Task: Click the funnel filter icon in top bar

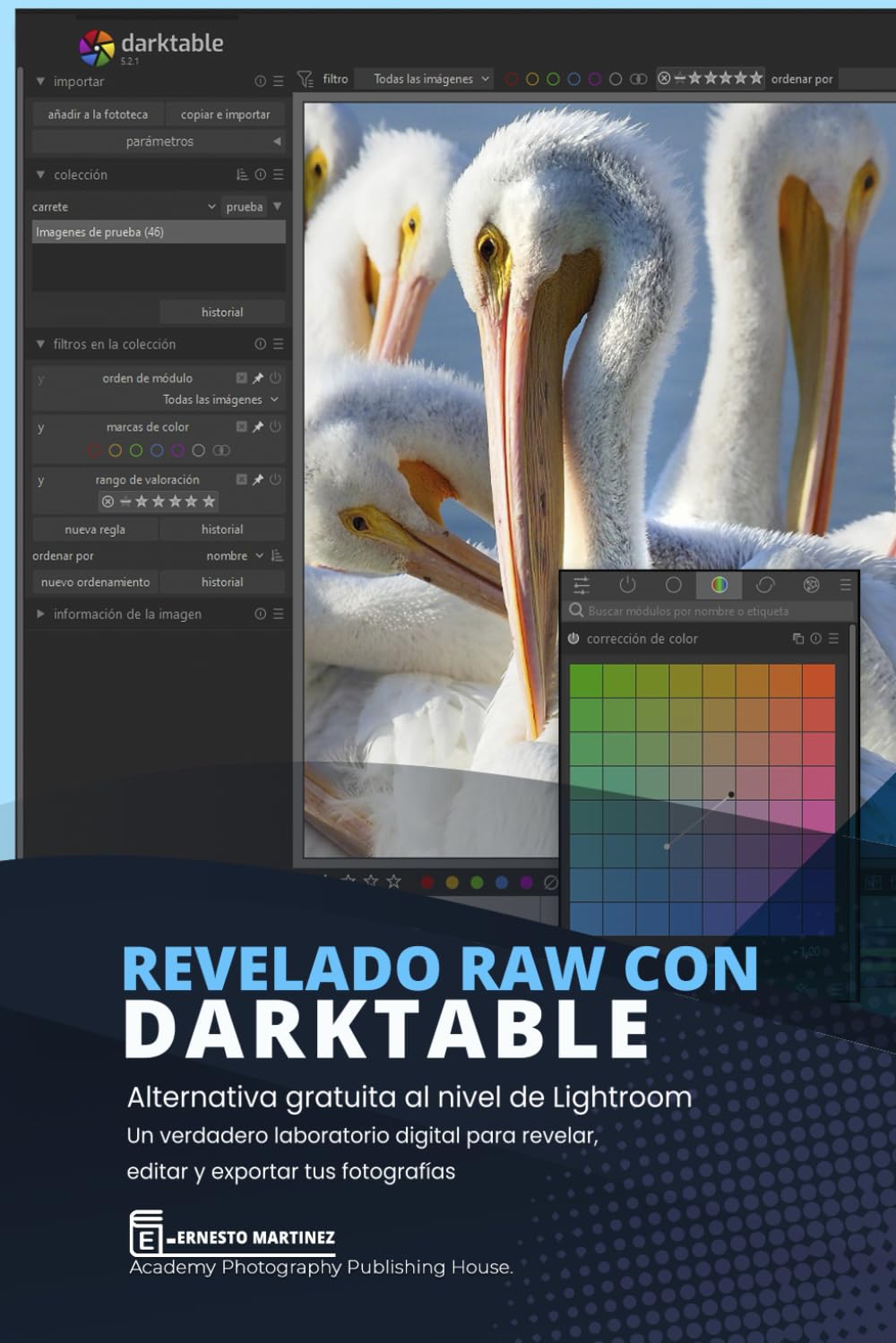Action: (305, 79)
